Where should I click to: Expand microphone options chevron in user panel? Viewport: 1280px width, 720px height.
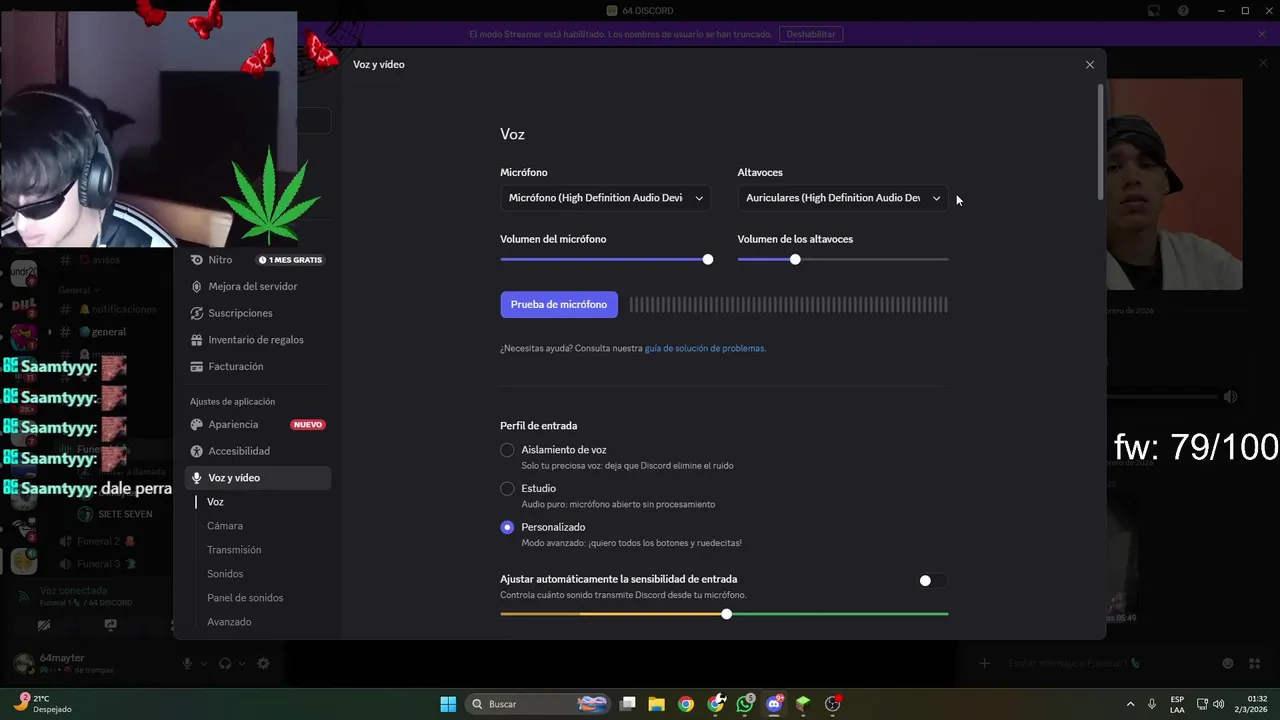[x=204, y=663]
